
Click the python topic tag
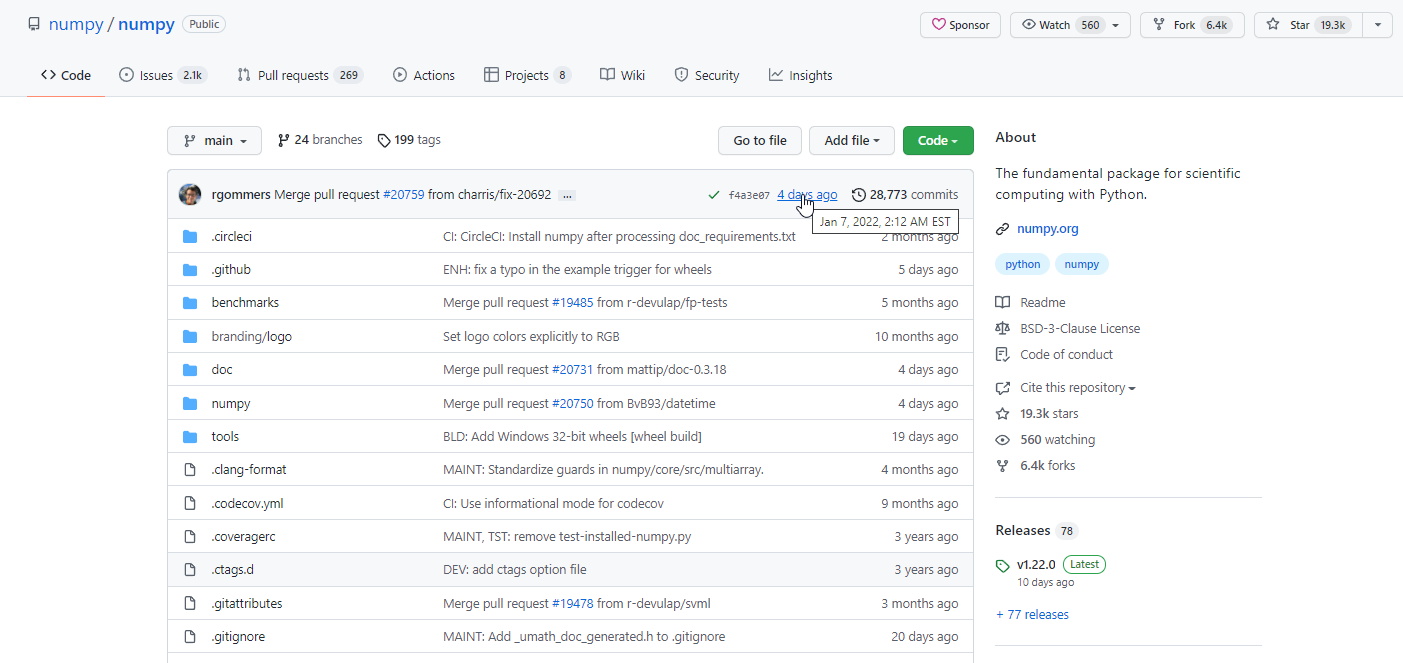point(1022,263)
